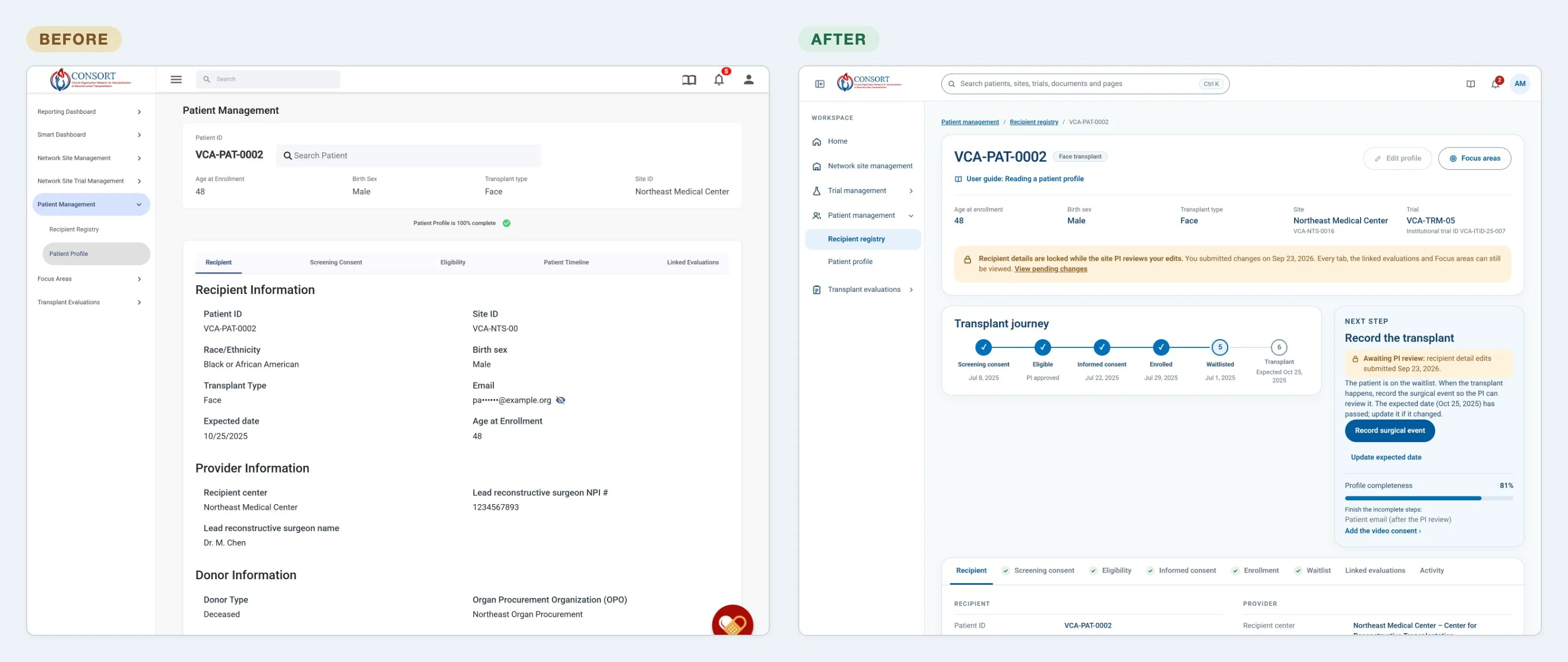
Task: Open the user account icon in Before header
Action: coord(749,79)
